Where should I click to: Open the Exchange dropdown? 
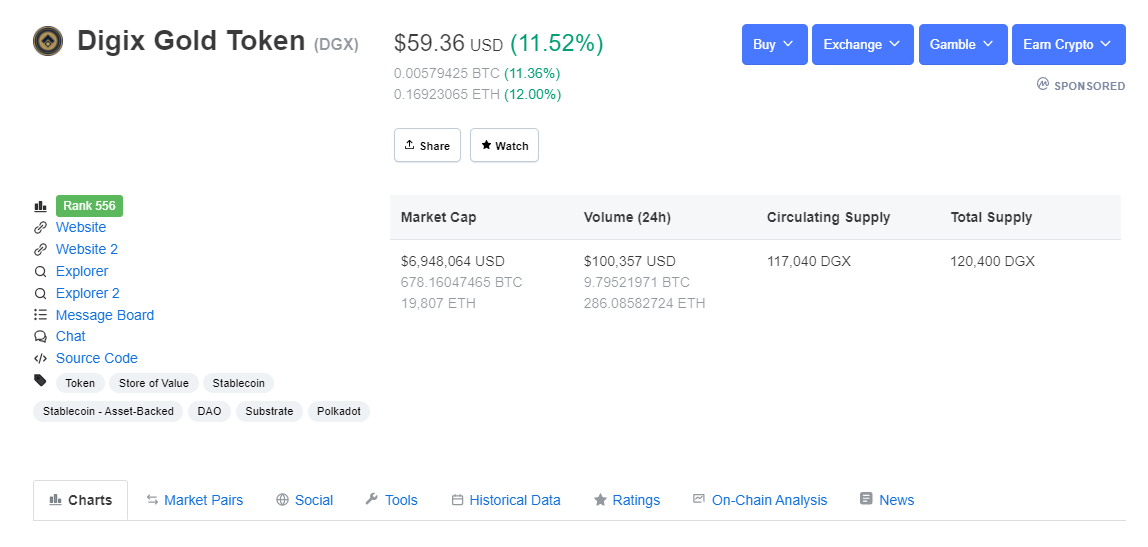tap(862, 45)
